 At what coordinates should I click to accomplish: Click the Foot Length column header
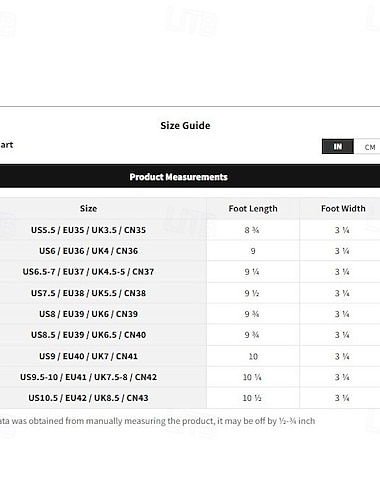pyautogui.click(x=253, y=209)
